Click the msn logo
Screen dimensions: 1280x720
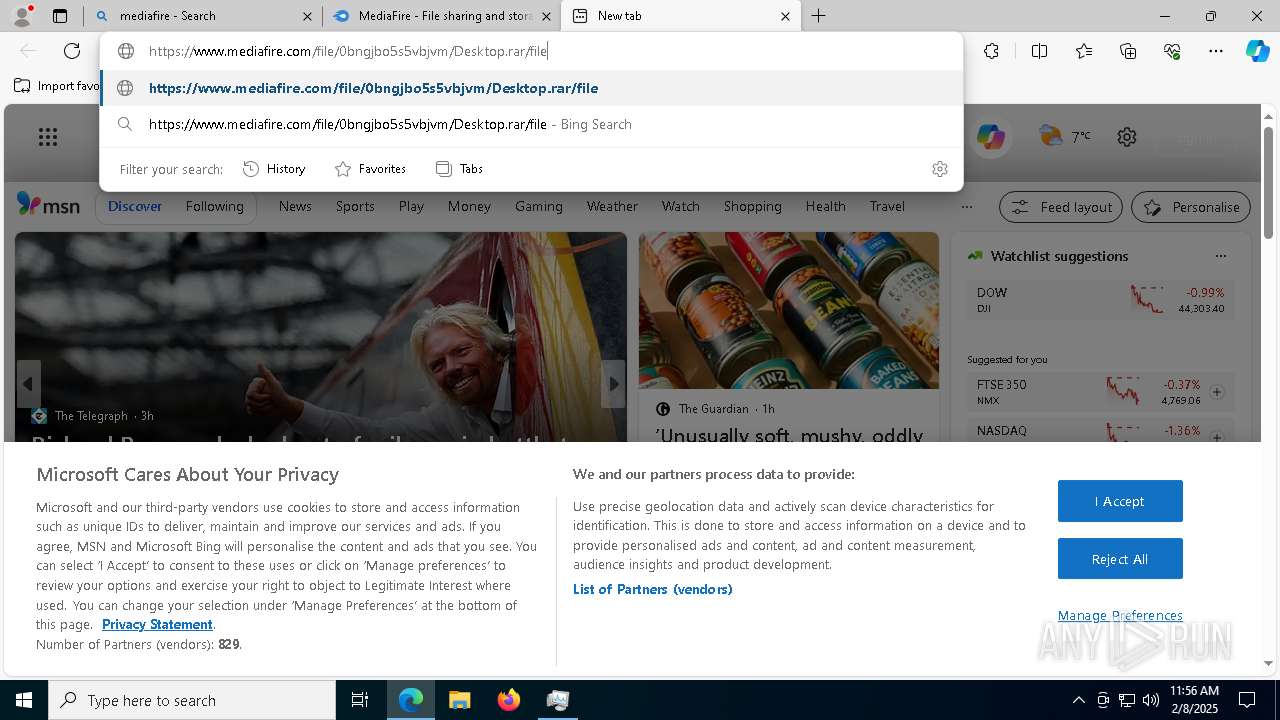coord(48,205)
